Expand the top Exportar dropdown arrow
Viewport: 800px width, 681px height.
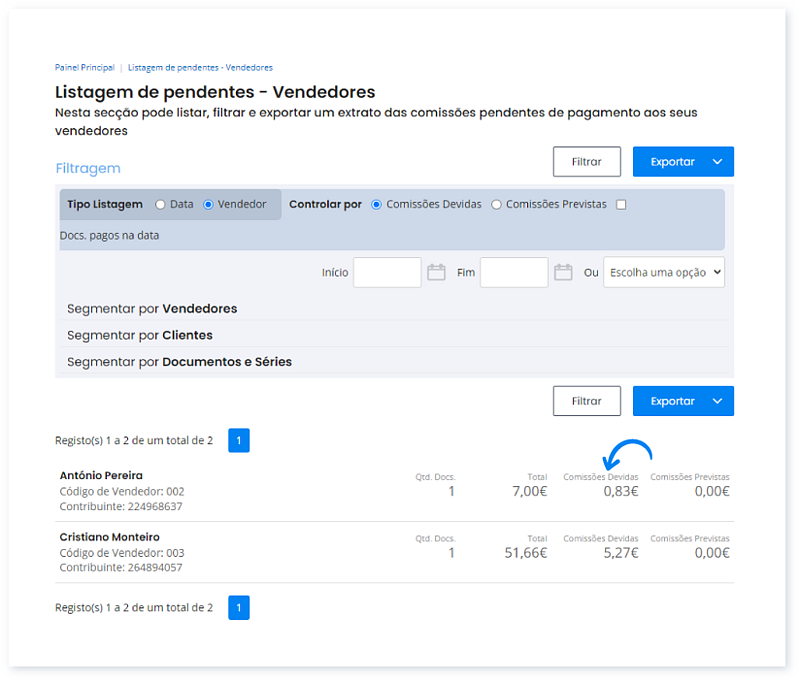(x=717, y=162)
